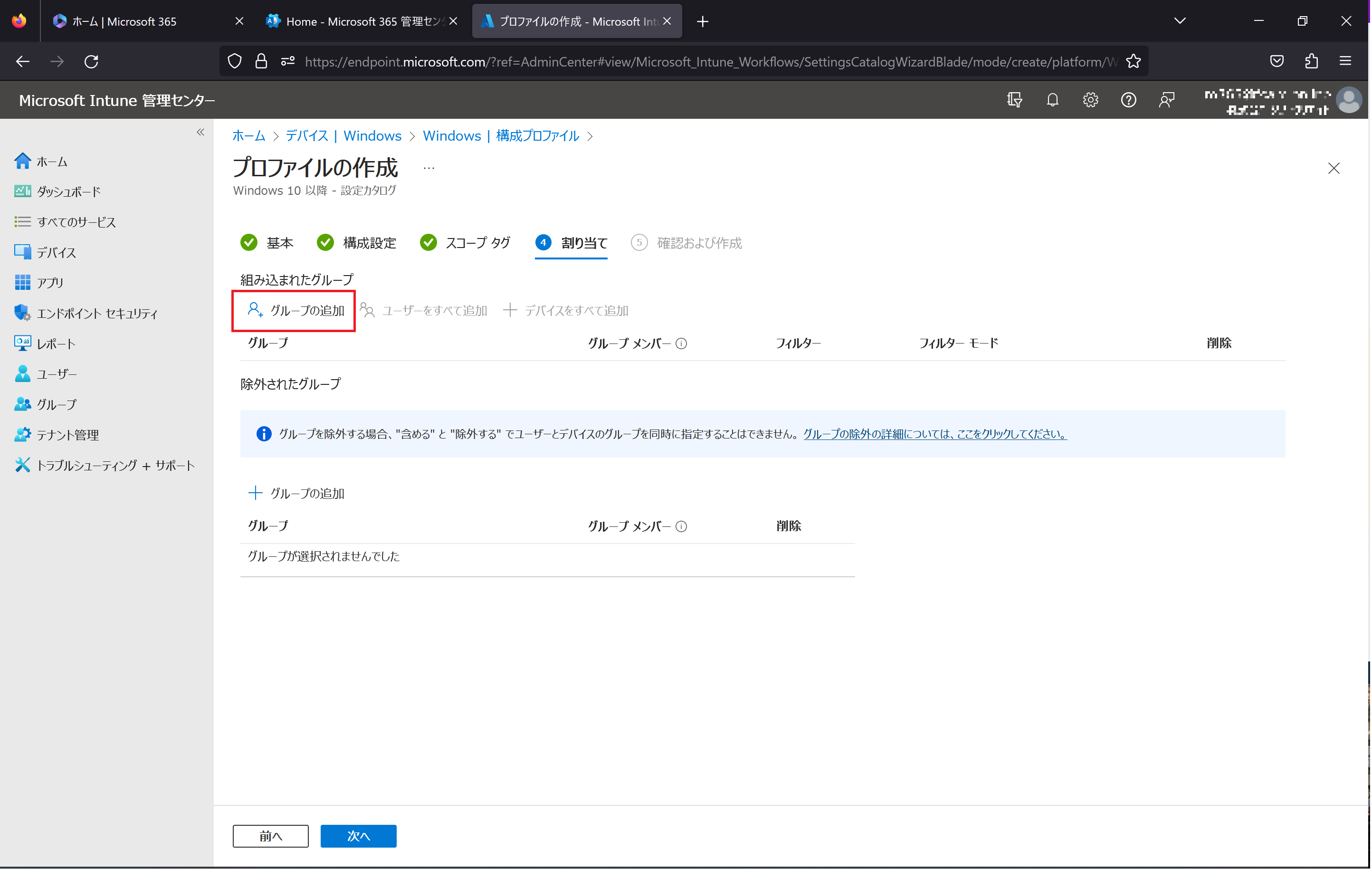Close the プロファイルの作成 blade
Screen dimensions: 1372x869
point(1334,169)
